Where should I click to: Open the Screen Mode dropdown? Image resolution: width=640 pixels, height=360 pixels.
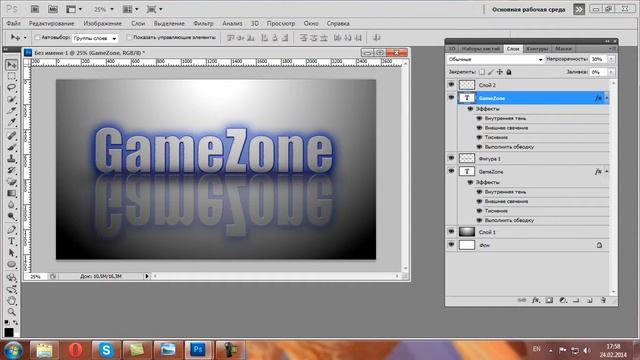(x=154, y=9)
